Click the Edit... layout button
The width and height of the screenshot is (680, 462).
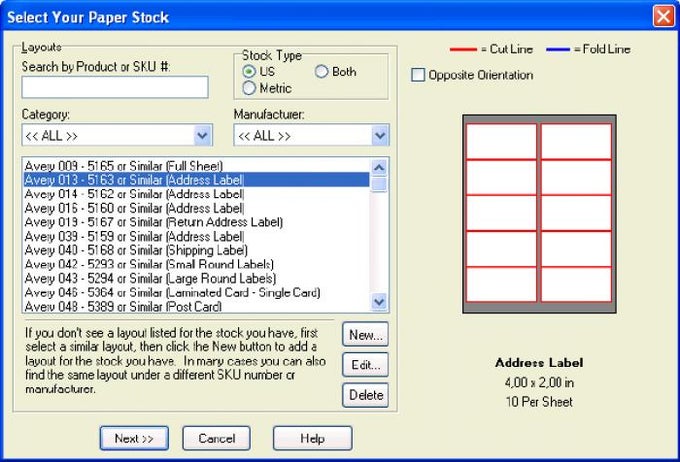pyautogui.click(x=365, y=365)
